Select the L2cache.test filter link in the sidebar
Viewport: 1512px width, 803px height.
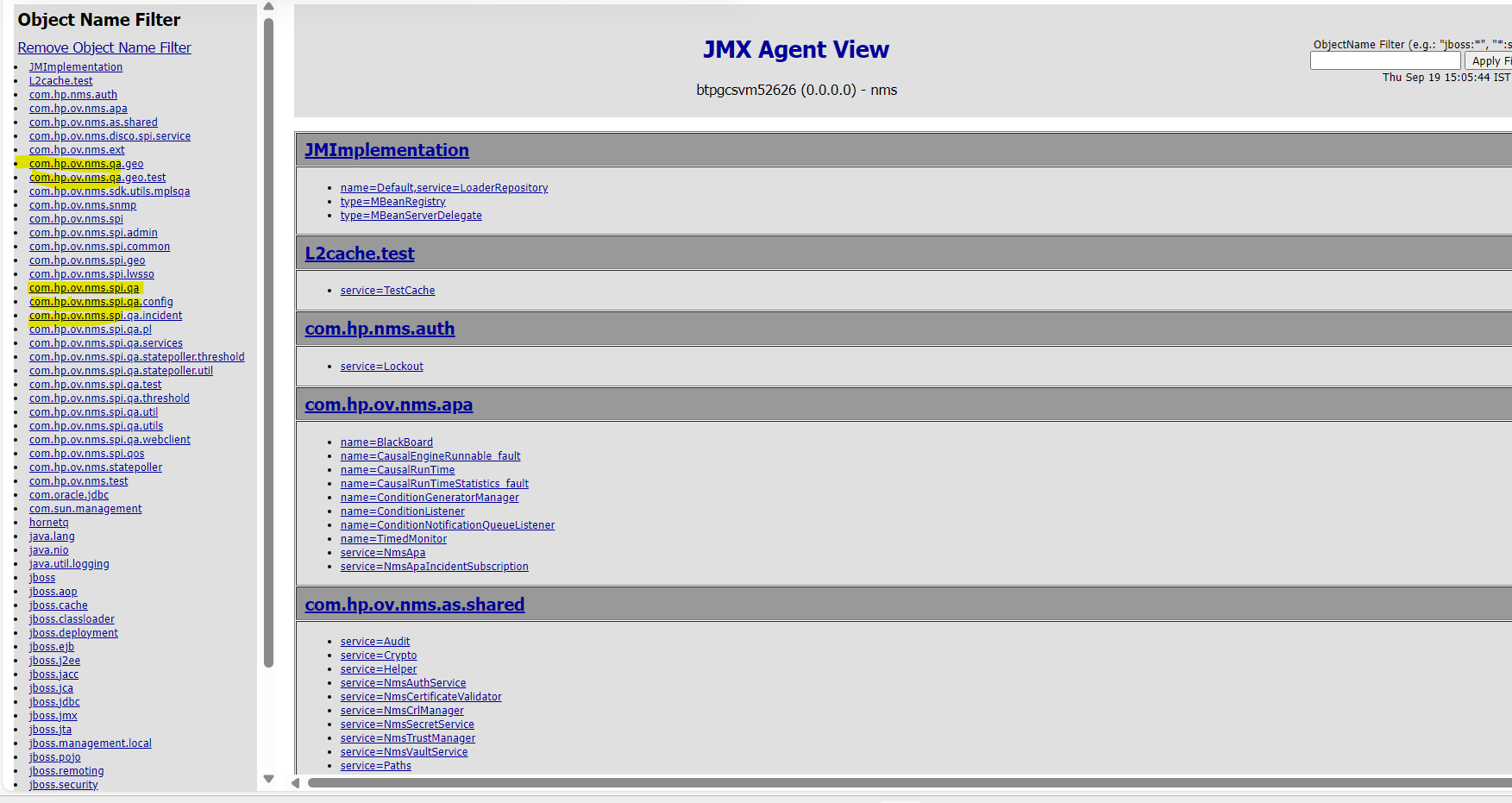coord(60,81)
